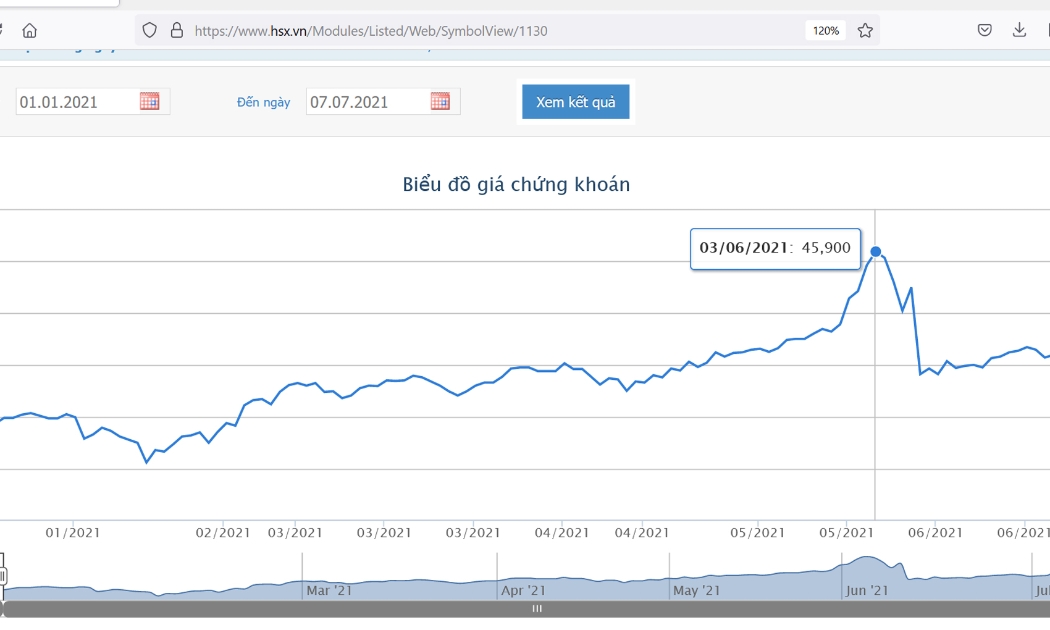Viewport: 1050px width, 630px height.
Task: Click the 06/2021 label below the price drop
Action: pos(935,533)
